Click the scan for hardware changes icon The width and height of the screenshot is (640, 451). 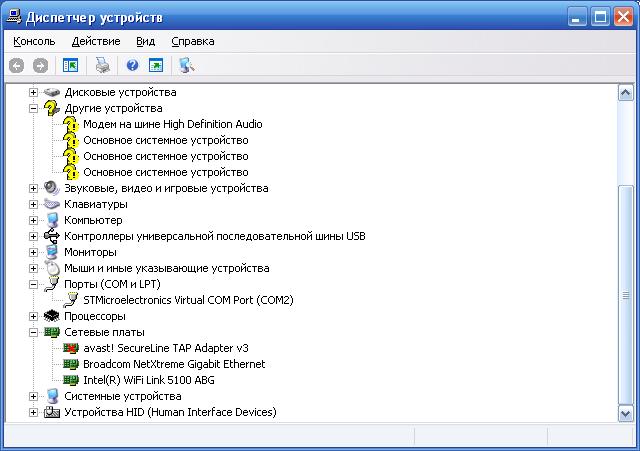(186, 66)
